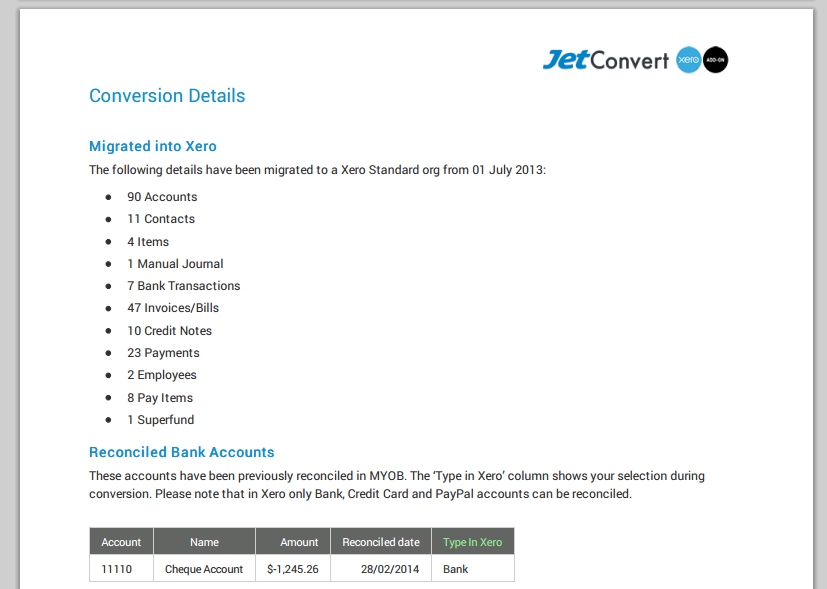Click the black ADD-ON badge icon
This screenshot has width=827, height=589.
click(715, 60)
